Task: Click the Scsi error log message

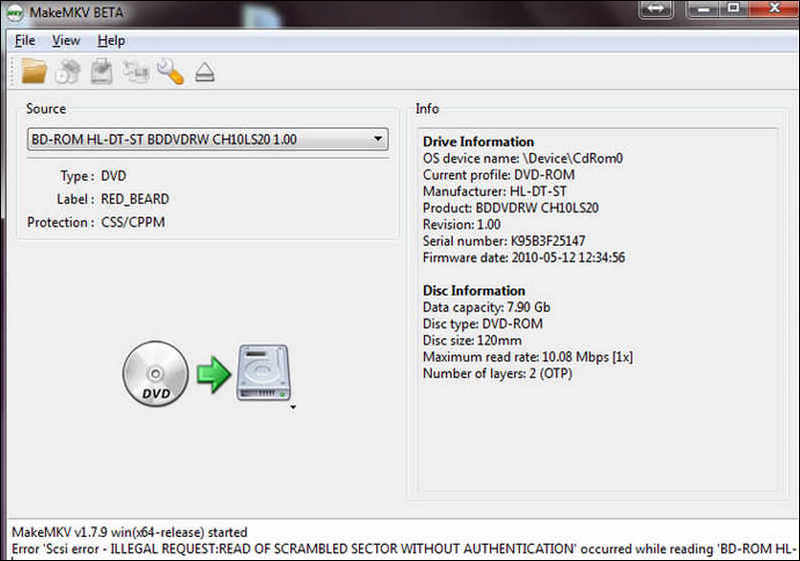Action: [404, 549]
